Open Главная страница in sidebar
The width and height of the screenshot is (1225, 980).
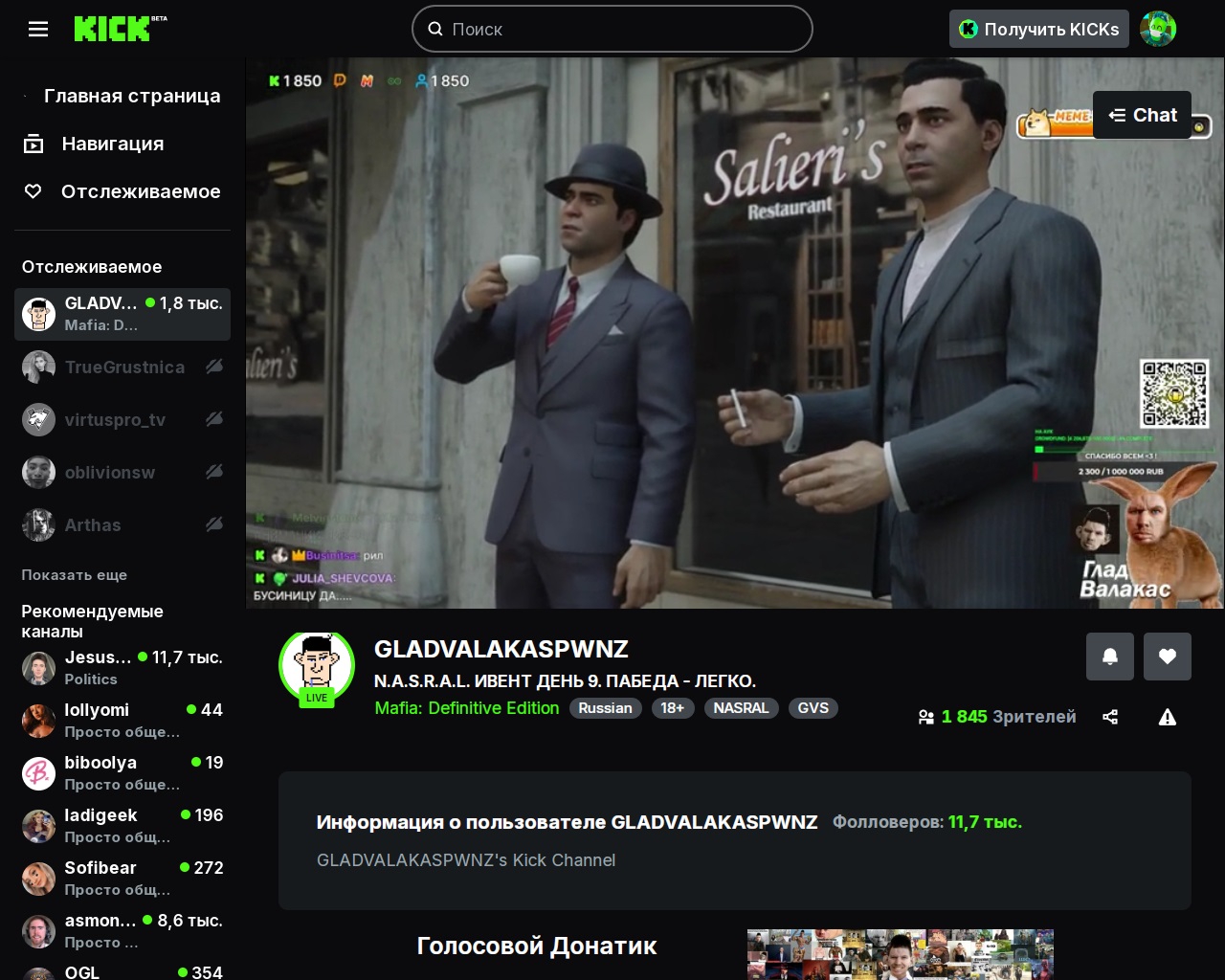pos(122,96)
